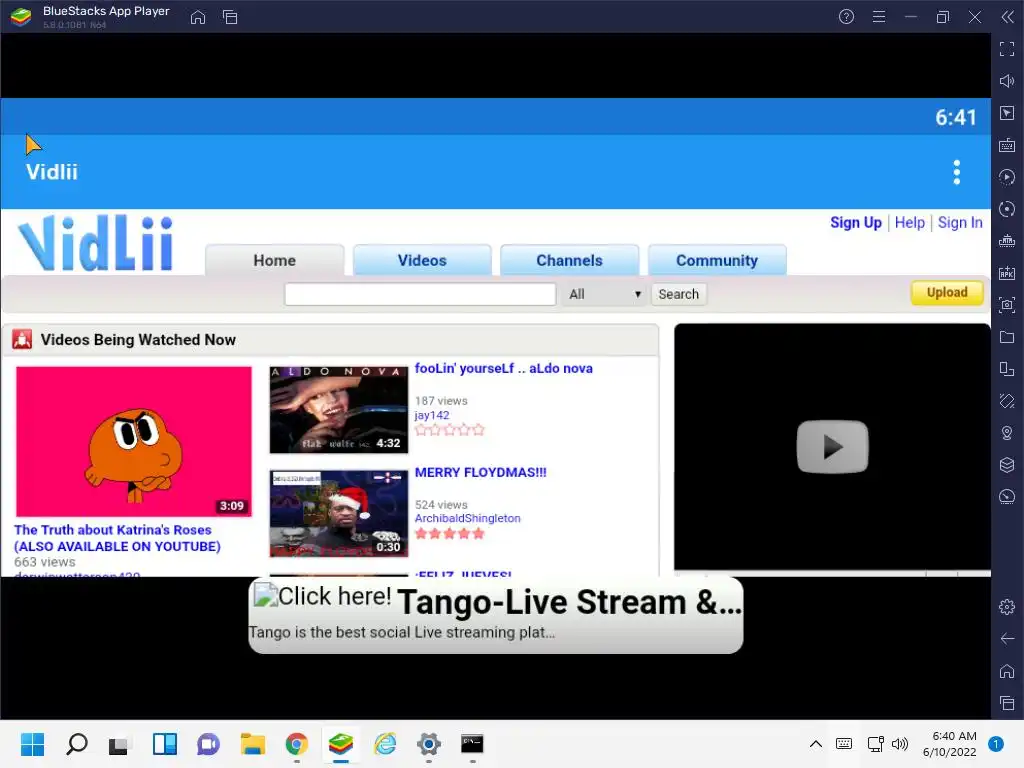Toggle BlueStacks fullscreen mode icon
Image resolution: width=1024 pixels, height=768 pixels.
(x=1006, y=49)
